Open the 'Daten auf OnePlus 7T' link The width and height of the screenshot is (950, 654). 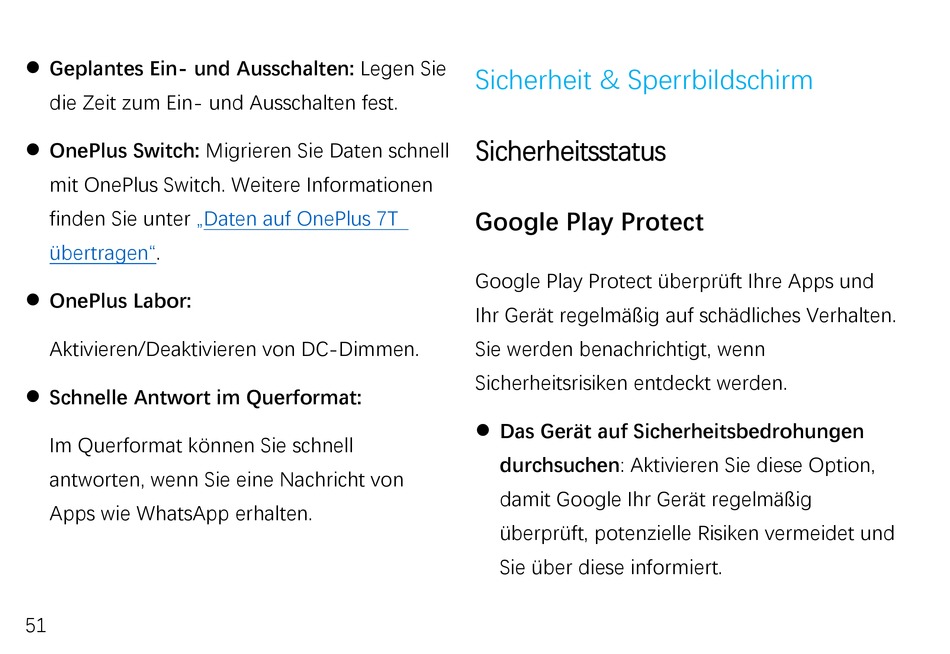302,219
